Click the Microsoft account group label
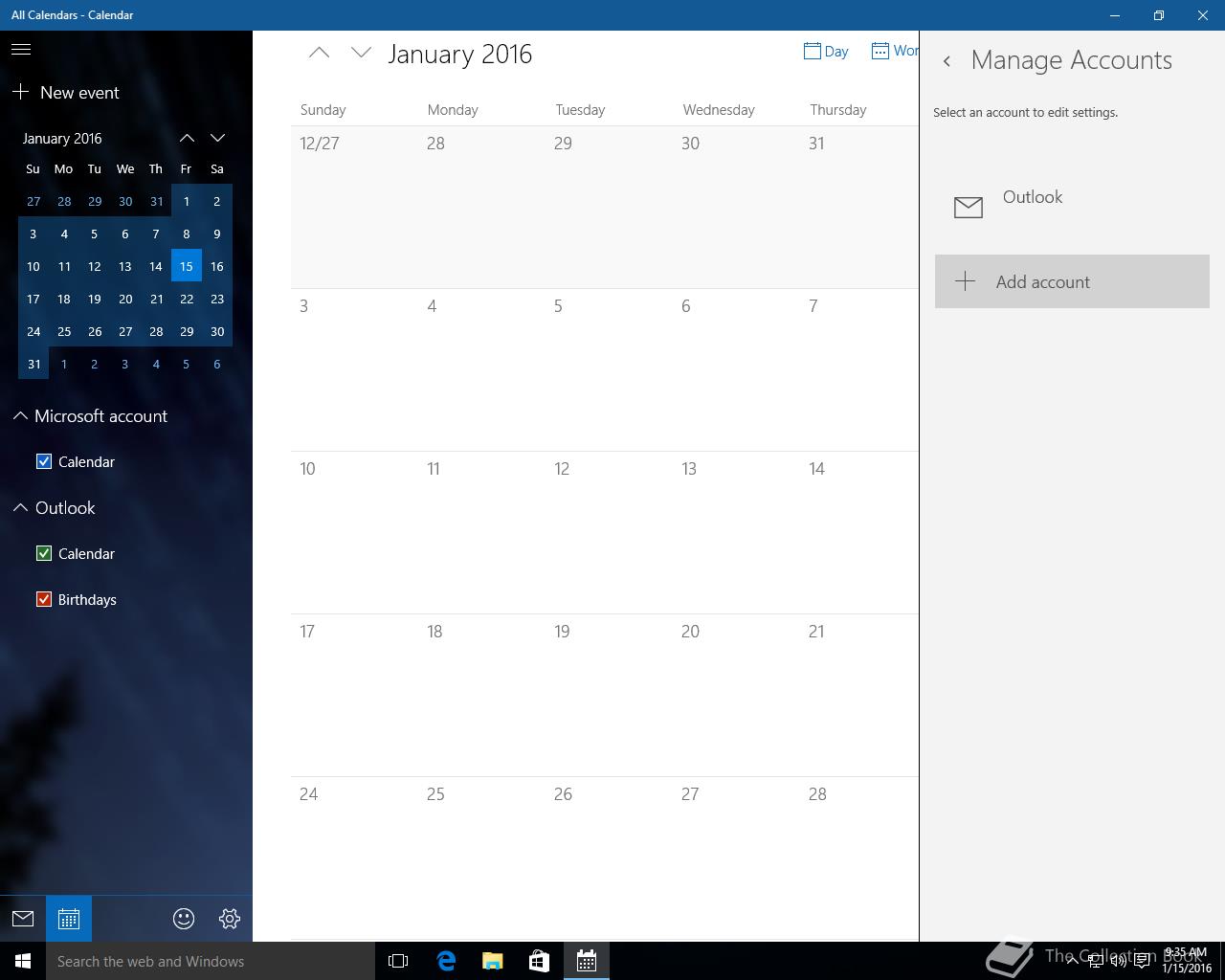The width and height of the screenshot is (1225, 980). point(100,415)
